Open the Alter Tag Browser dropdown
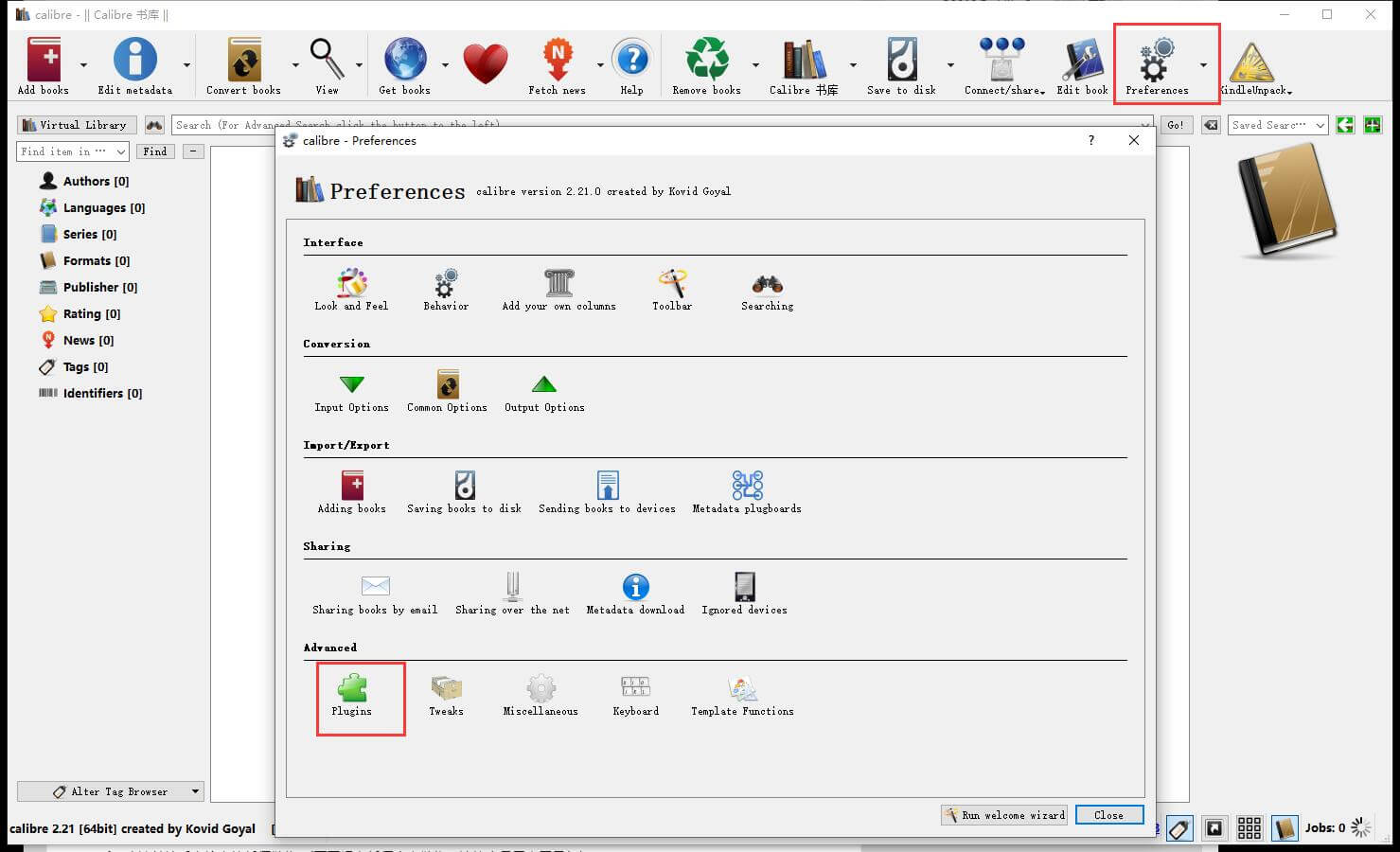1400x852 pixels. pyautogui.click(x=111, y=791)
